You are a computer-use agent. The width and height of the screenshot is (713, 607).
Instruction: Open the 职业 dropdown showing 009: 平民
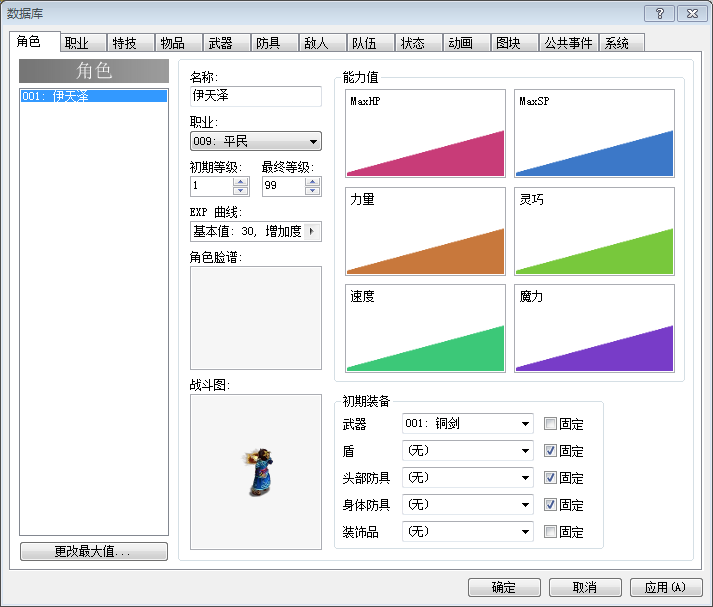(x=256, y=141)
